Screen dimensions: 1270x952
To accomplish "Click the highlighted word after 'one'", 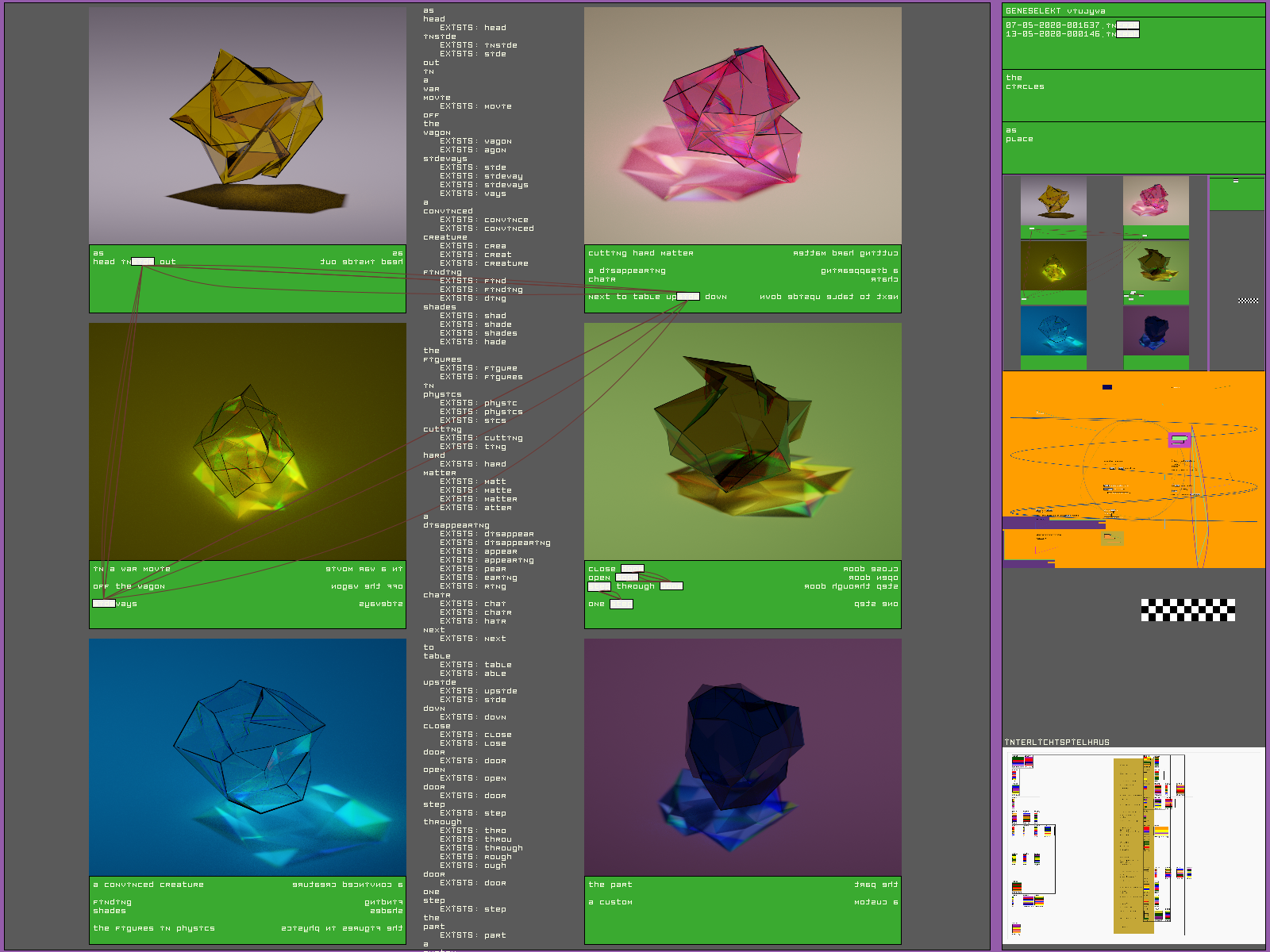I will pyautogui.click(x=622, y=604).
